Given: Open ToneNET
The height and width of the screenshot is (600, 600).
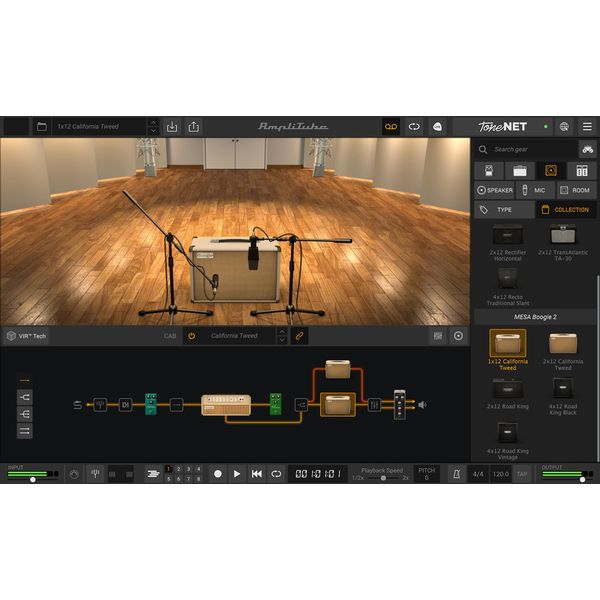Looking at the screenshot, I should (502, 127).
